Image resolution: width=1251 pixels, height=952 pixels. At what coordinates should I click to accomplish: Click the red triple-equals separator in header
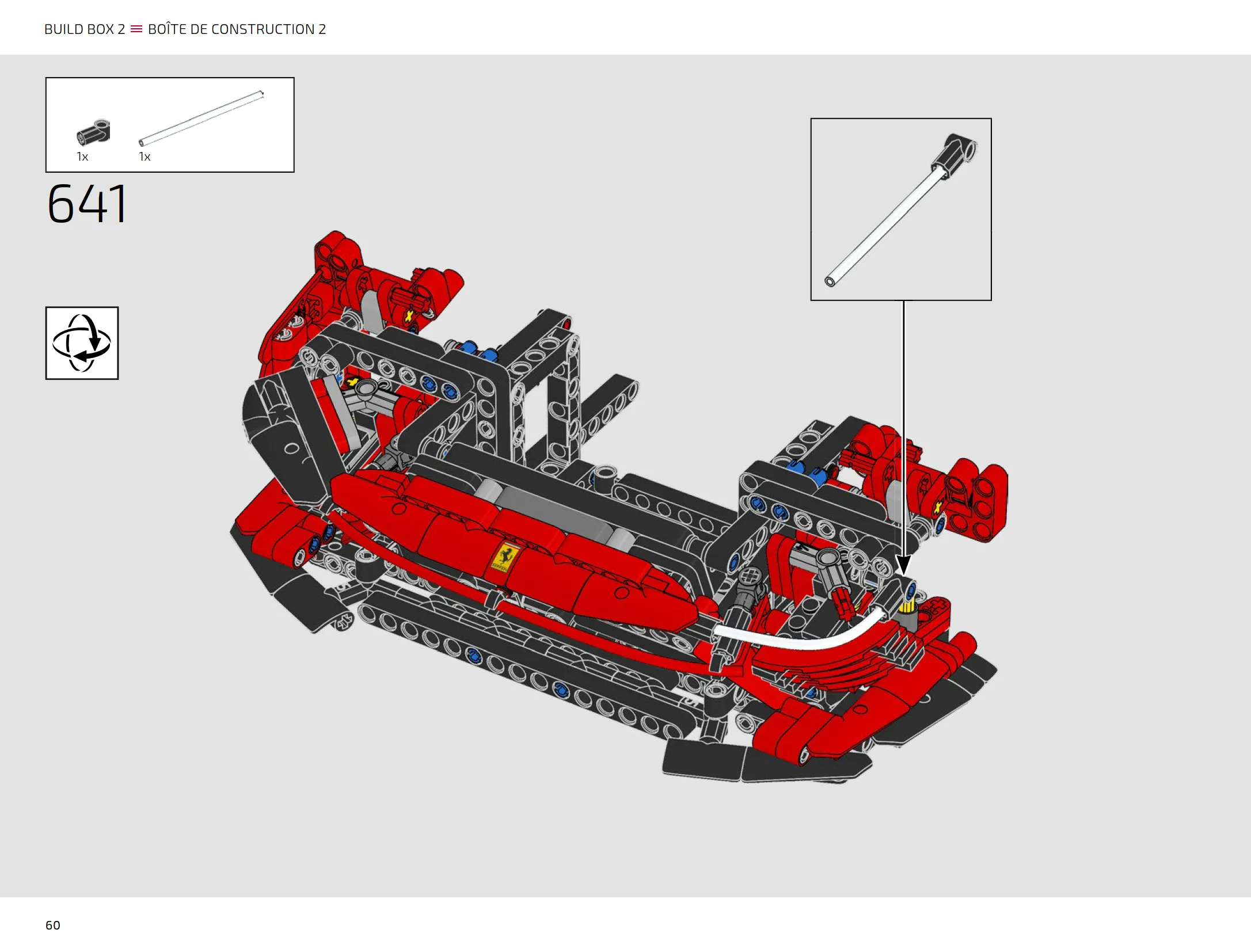[136, 29]
